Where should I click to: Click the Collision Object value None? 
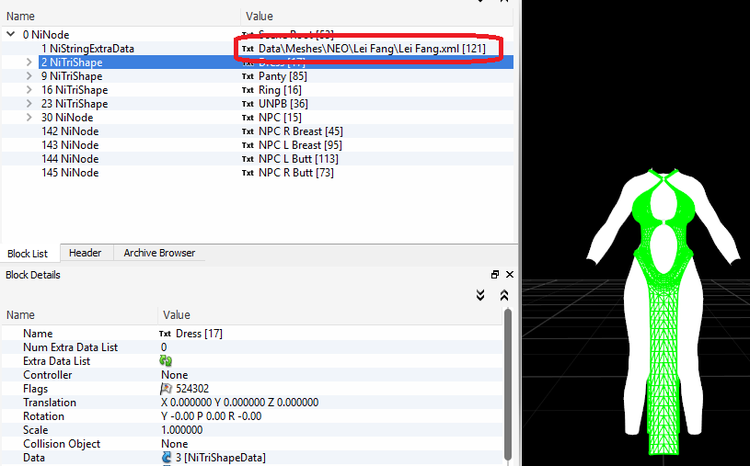(175, 444)
